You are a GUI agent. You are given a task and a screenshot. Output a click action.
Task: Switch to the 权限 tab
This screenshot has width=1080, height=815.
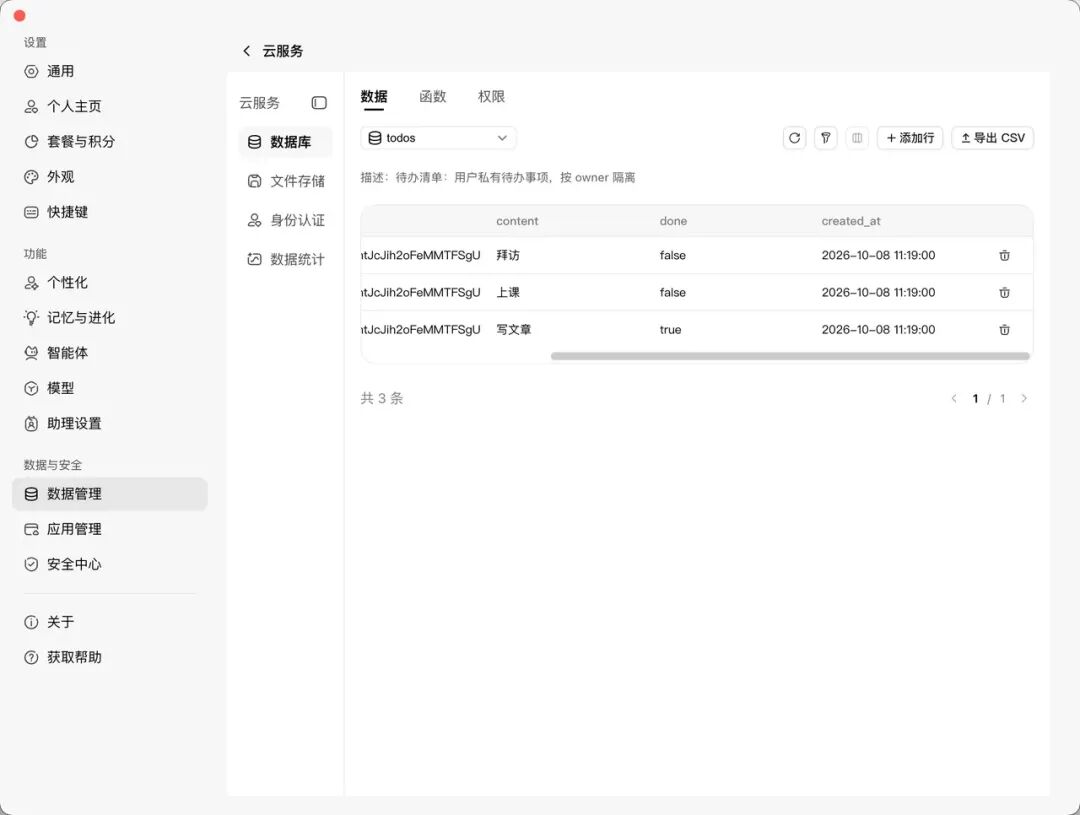491,96
